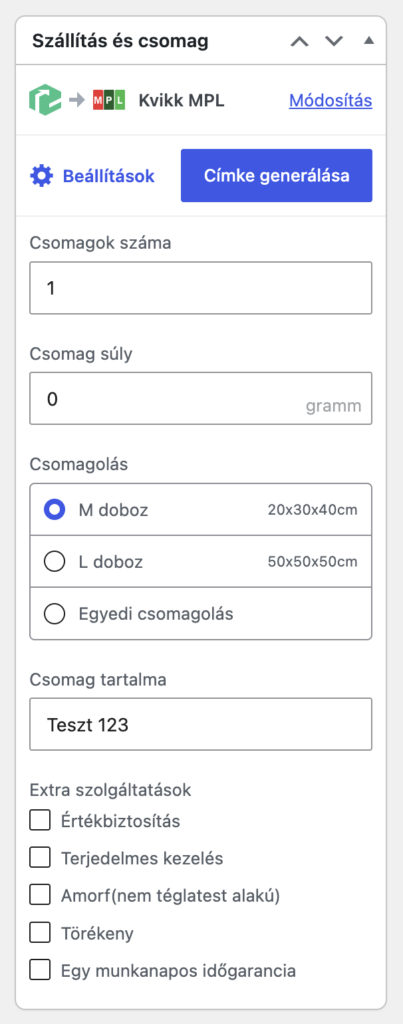The width and height of the screenshot is (403, 1024).
Task: Click the gray arrow between the logos
Action: [x=77, y=101]
